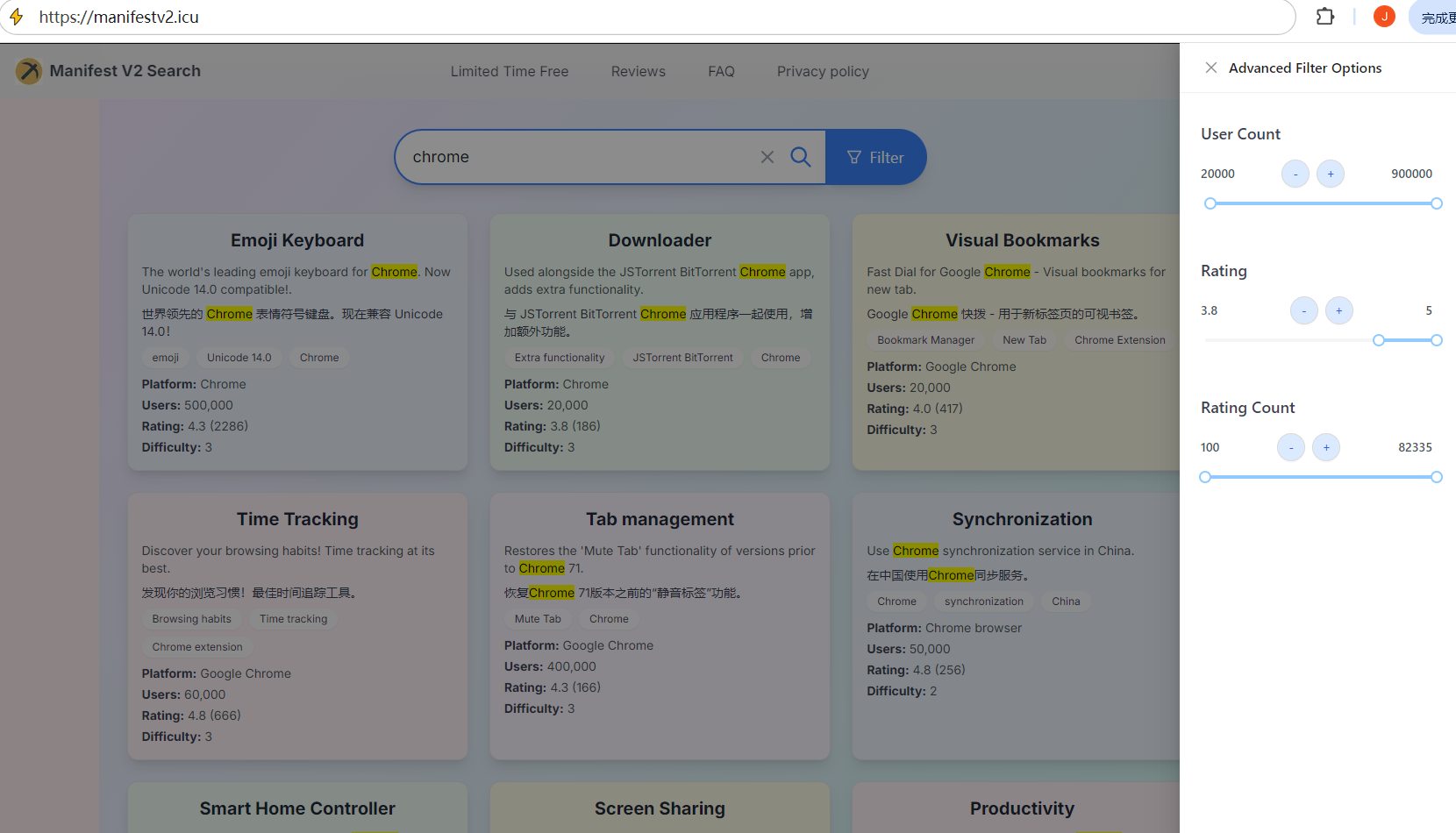Click the User Count minimum value 20000

[x=1218, y=174]
